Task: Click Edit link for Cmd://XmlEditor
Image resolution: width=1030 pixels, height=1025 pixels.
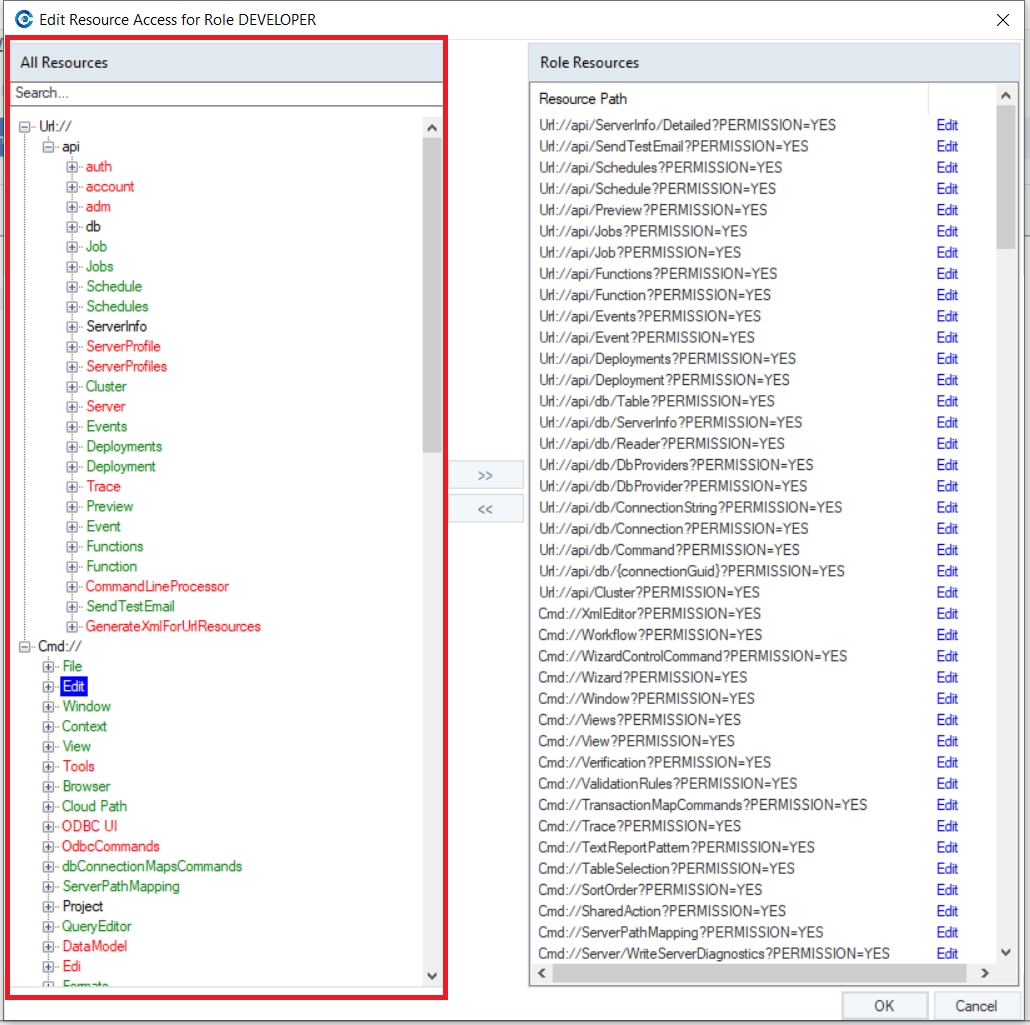Action: point(946,613)
